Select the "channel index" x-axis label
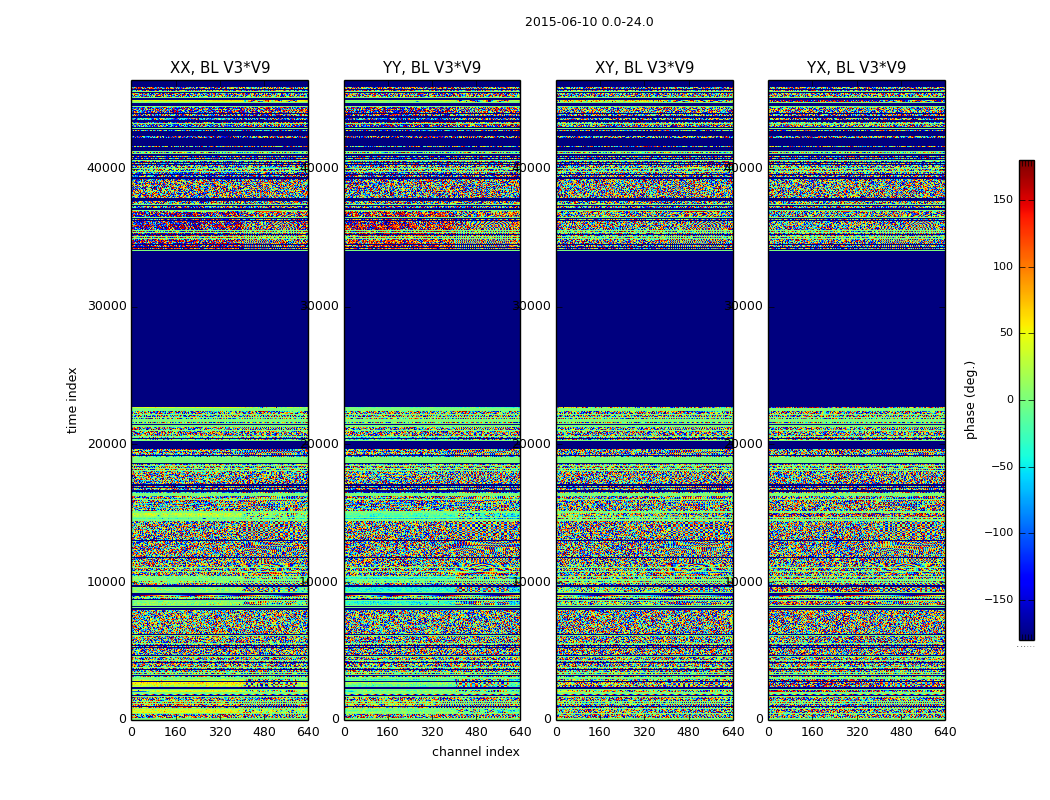1050x800 pixels. pos(475,752)
